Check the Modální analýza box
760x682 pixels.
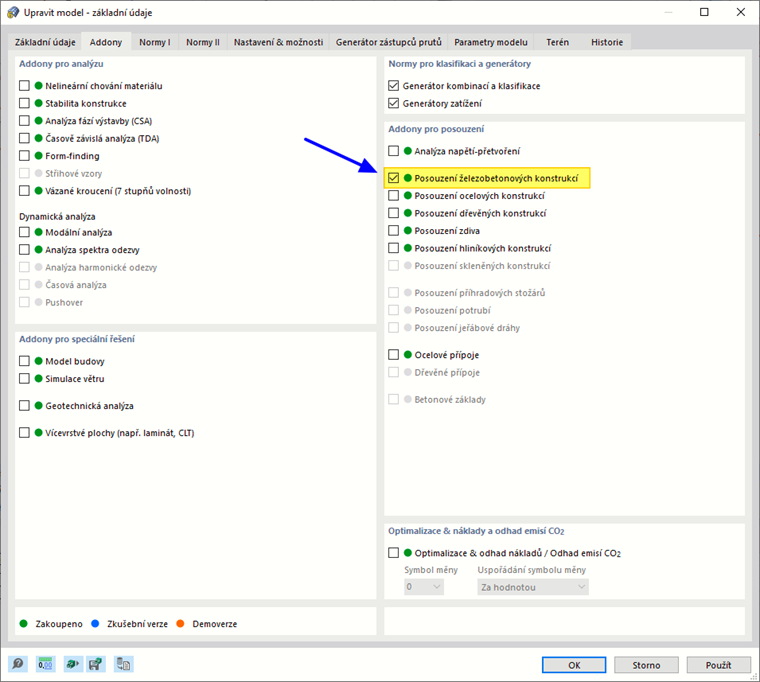(24, 232)
